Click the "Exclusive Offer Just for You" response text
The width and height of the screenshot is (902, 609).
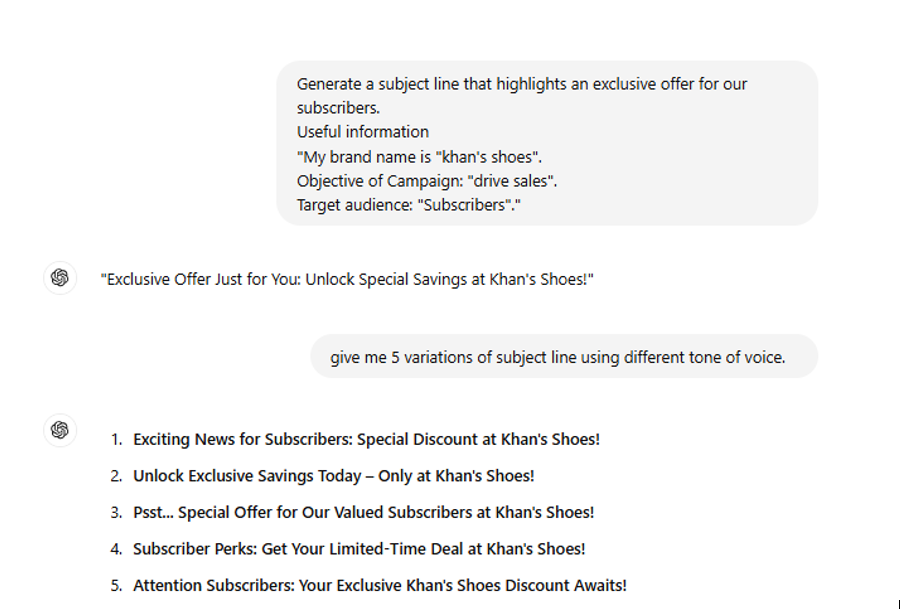tap(347, 279)
